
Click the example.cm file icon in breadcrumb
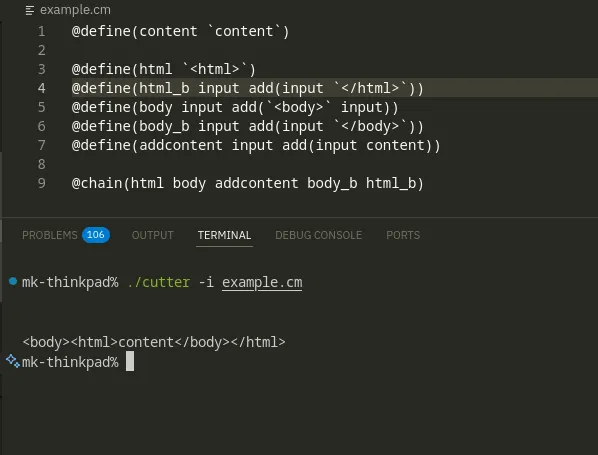[29, 11]
